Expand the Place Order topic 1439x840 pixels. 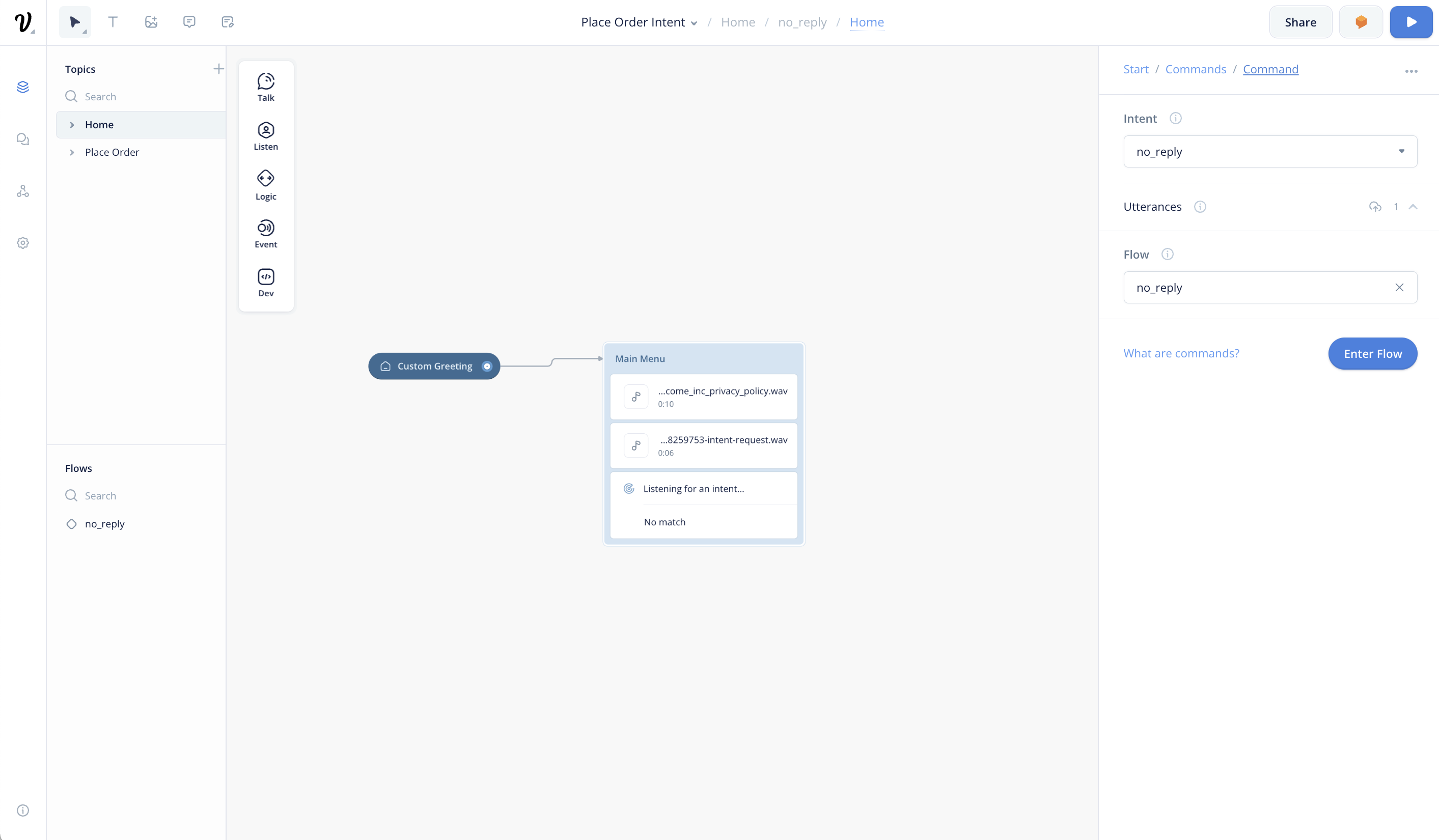(x=72, y=152)
